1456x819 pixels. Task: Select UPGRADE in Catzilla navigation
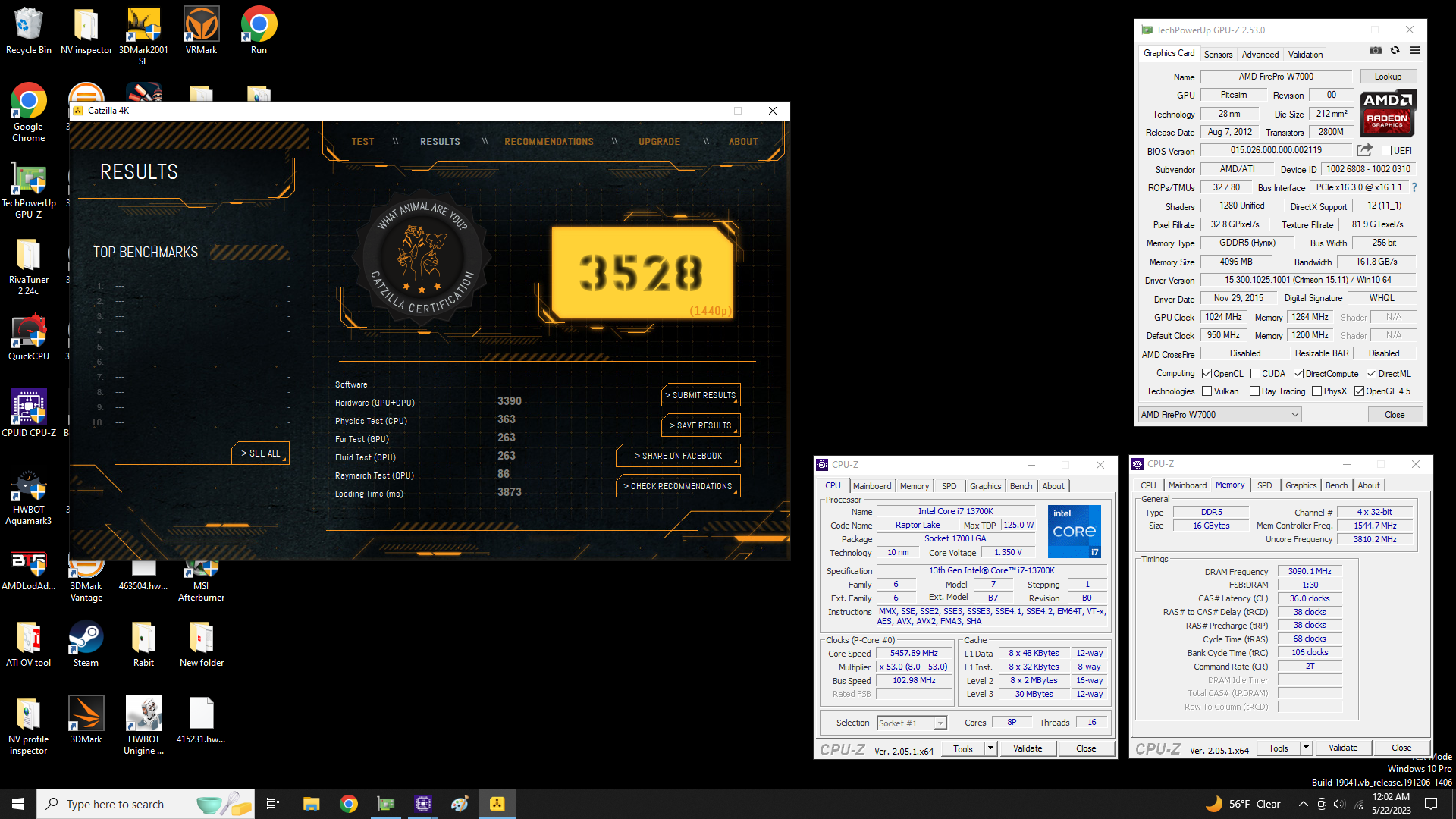tap(659, 142)
